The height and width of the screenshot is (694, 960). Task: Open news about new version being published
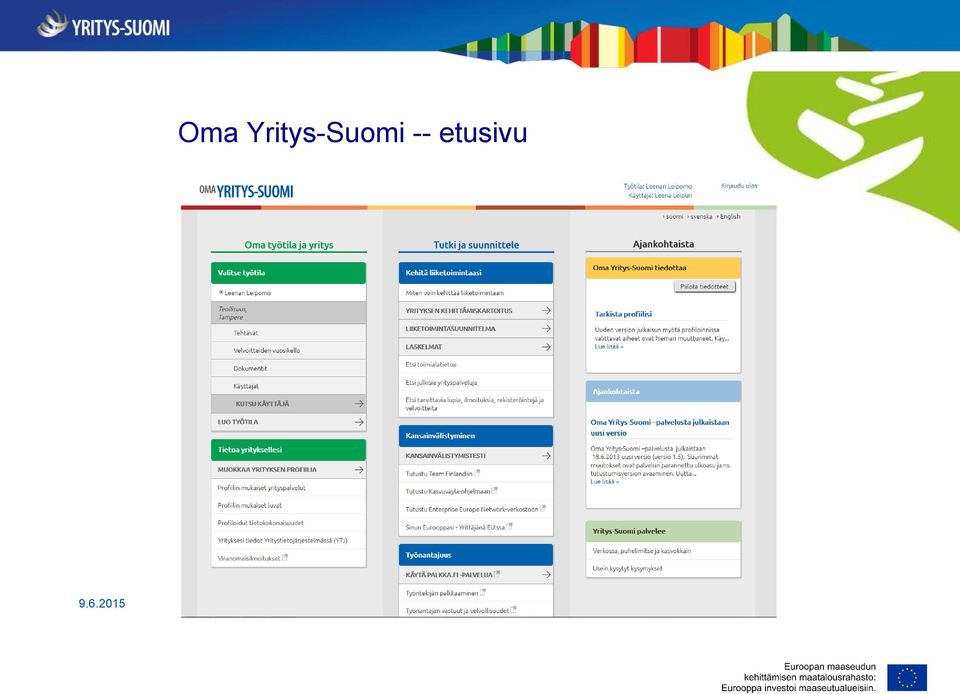click(x=660, y=427)
